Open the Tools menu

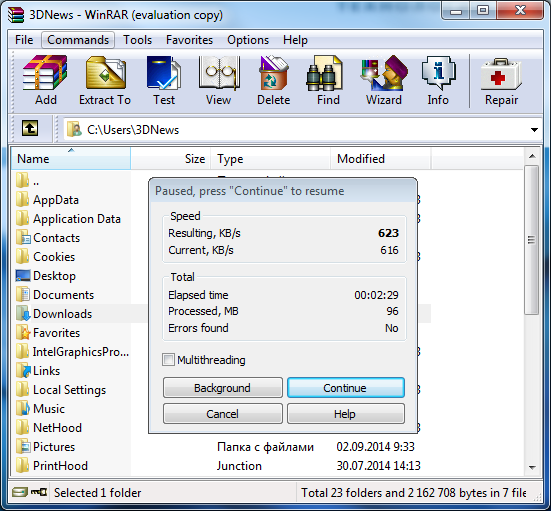137,40
